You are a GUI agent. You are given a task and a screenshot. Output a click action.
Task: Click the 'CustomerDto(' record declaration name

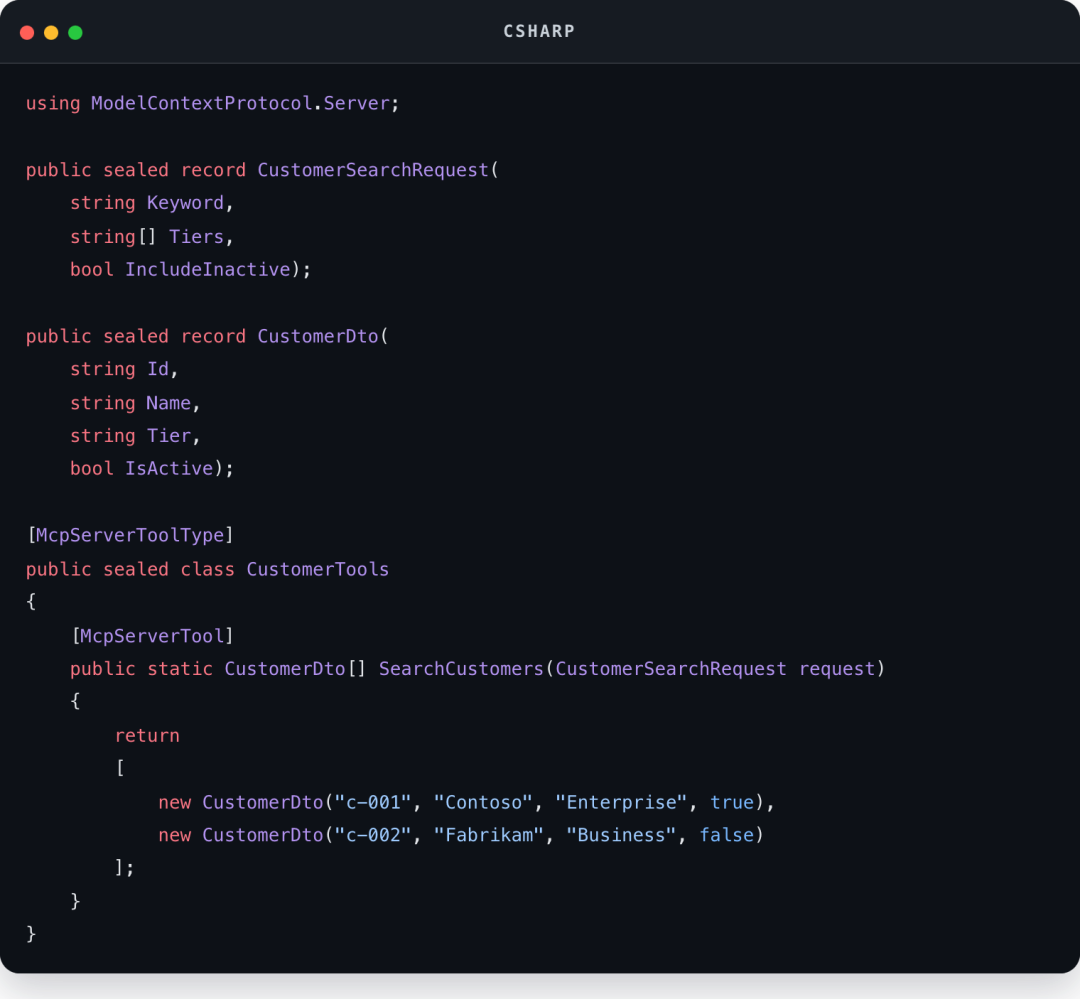(323, 336)
